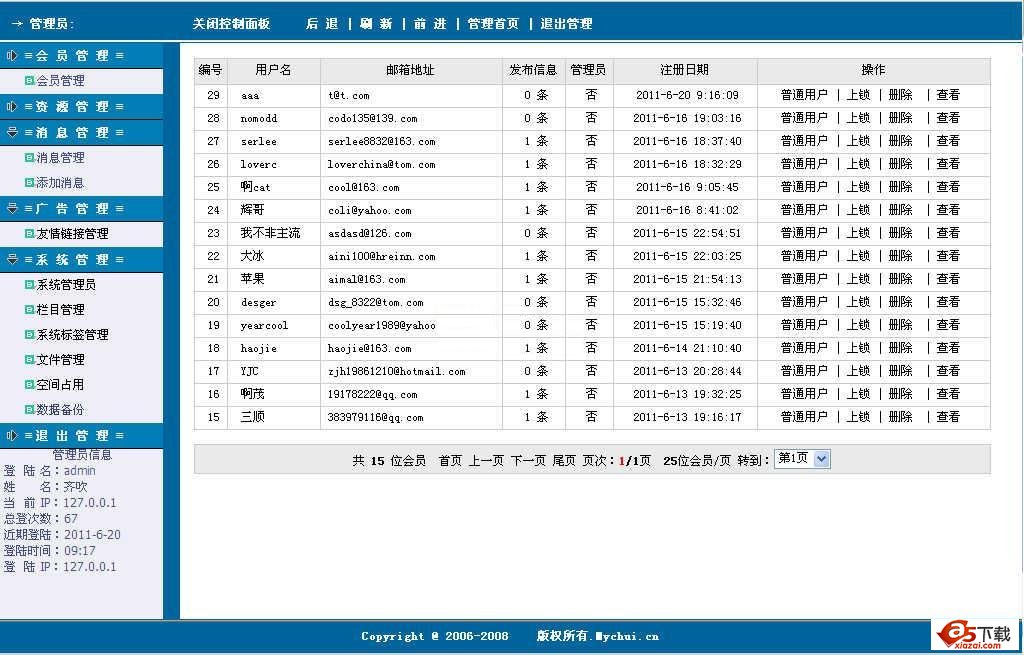Open 添加消息 sidebar link

pyautogui.click(x=60, y=183)
